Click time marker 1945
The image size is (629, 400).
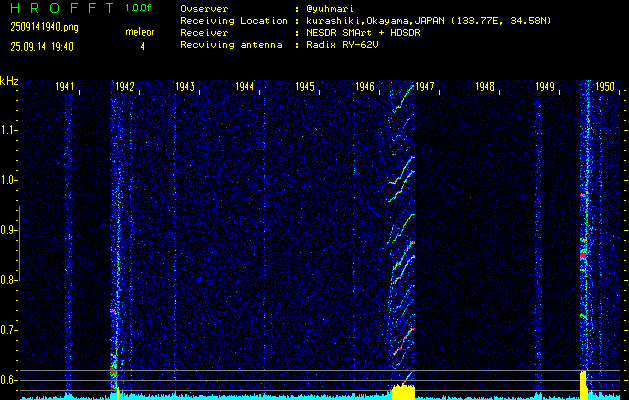tap(305, 86)
